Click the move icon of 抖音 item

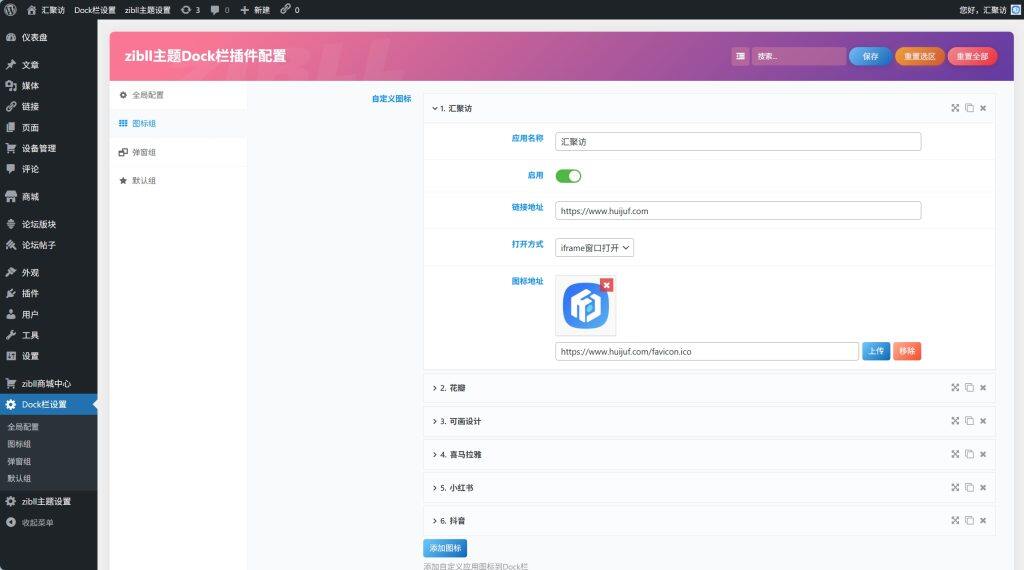click(955, 520)
